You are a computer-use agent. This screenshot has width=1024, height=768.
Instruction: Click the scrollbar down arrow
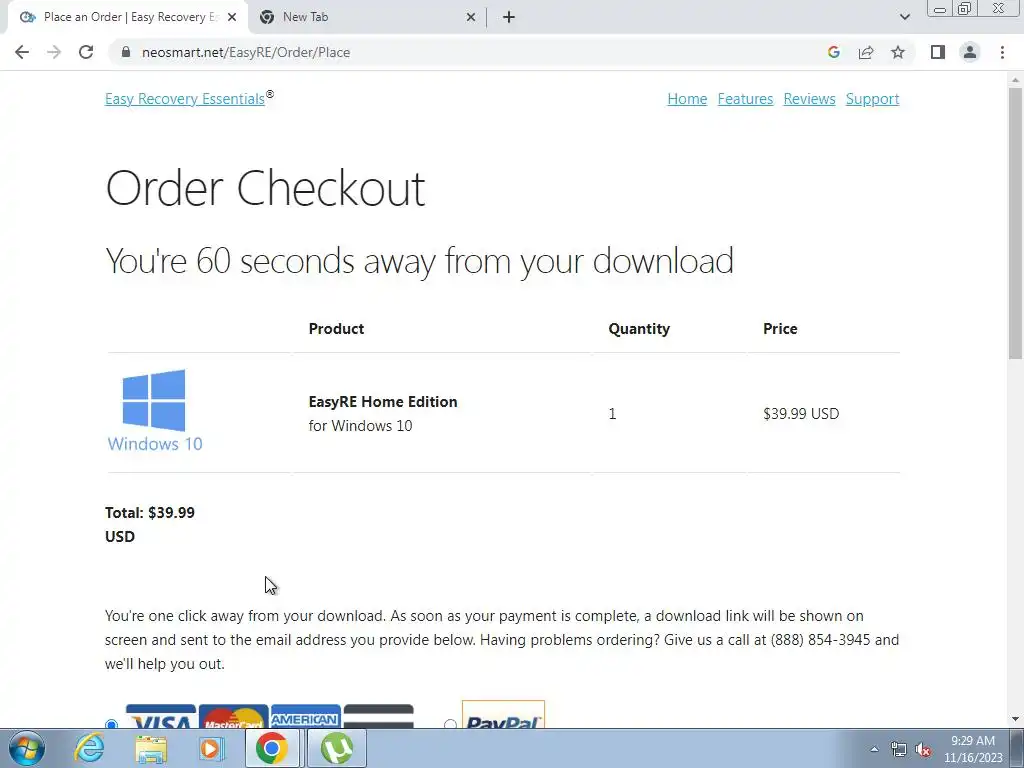[1015, 719]
